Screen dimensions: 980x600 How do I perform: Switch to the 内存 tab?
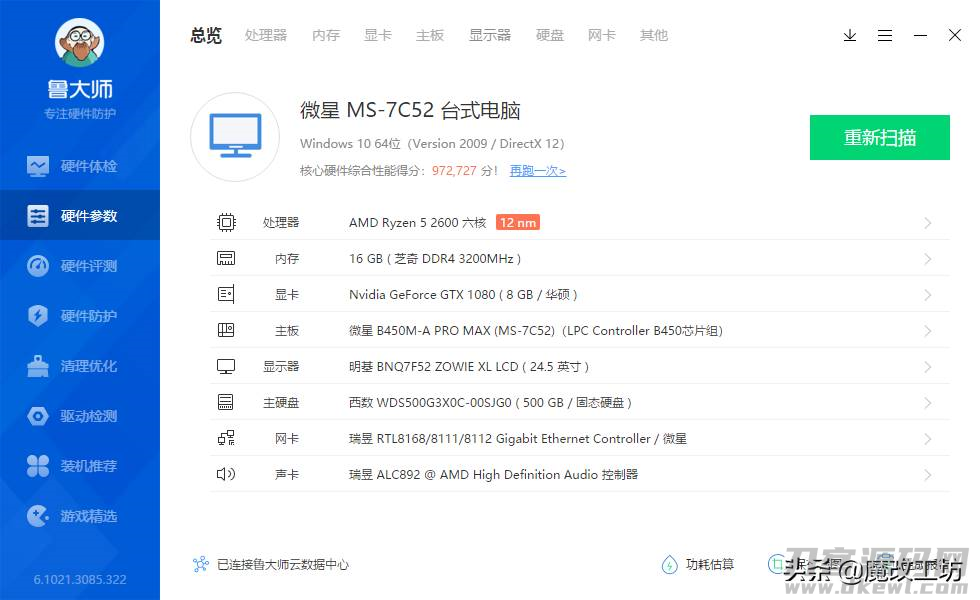[326, 36]
